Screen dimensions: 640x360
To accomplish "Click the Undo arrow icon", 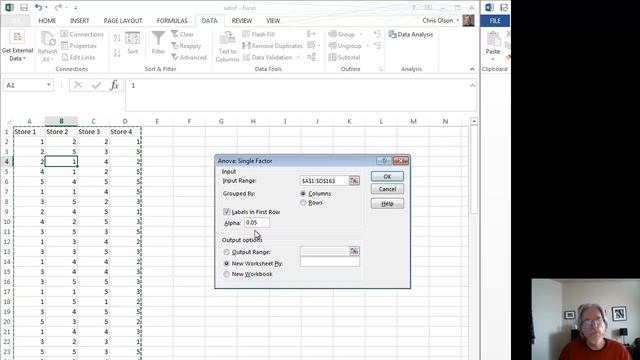I will tap(38, 7).
